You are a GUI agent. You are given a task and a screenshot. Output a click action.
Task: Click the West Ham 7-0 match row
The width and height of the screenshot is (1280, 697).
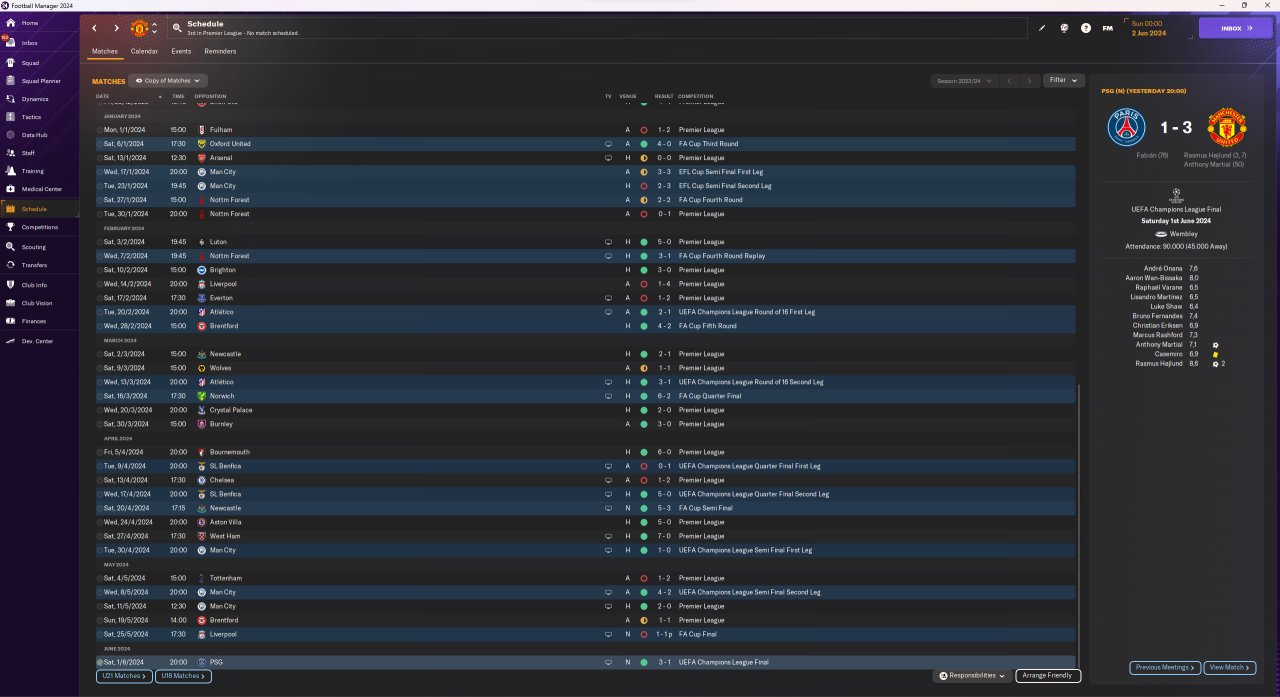click(585, 536)
